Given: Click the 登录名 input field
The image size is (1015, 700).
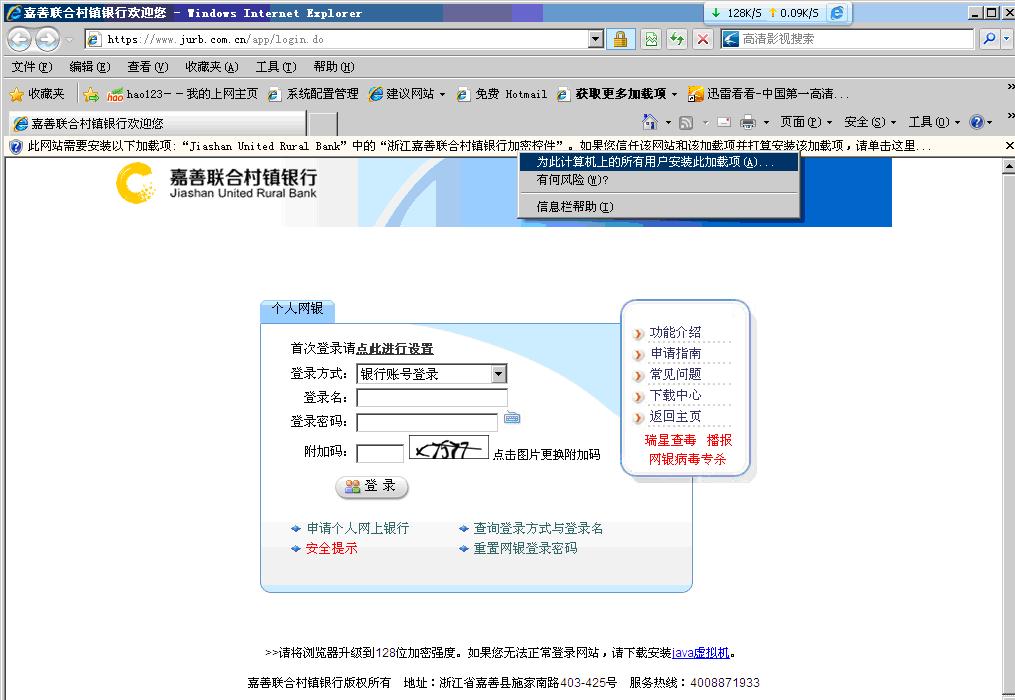Looking at the screenshot, I should click(432, 398).
